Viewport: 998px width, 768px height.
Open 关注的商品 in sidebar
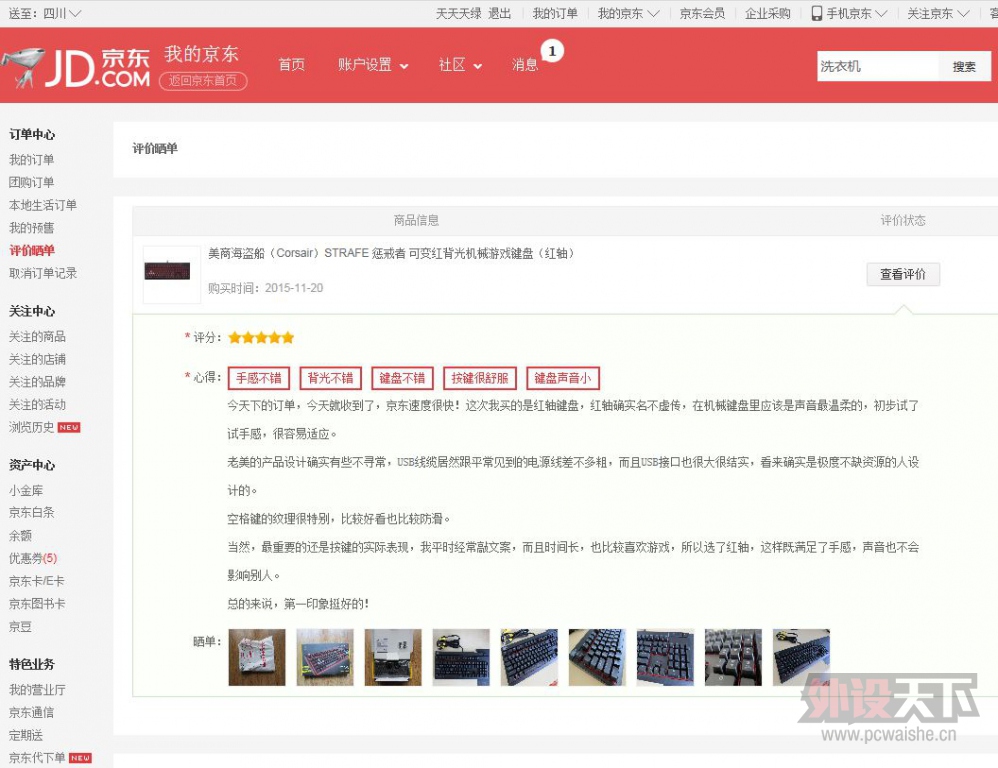[x=37, y=337]
